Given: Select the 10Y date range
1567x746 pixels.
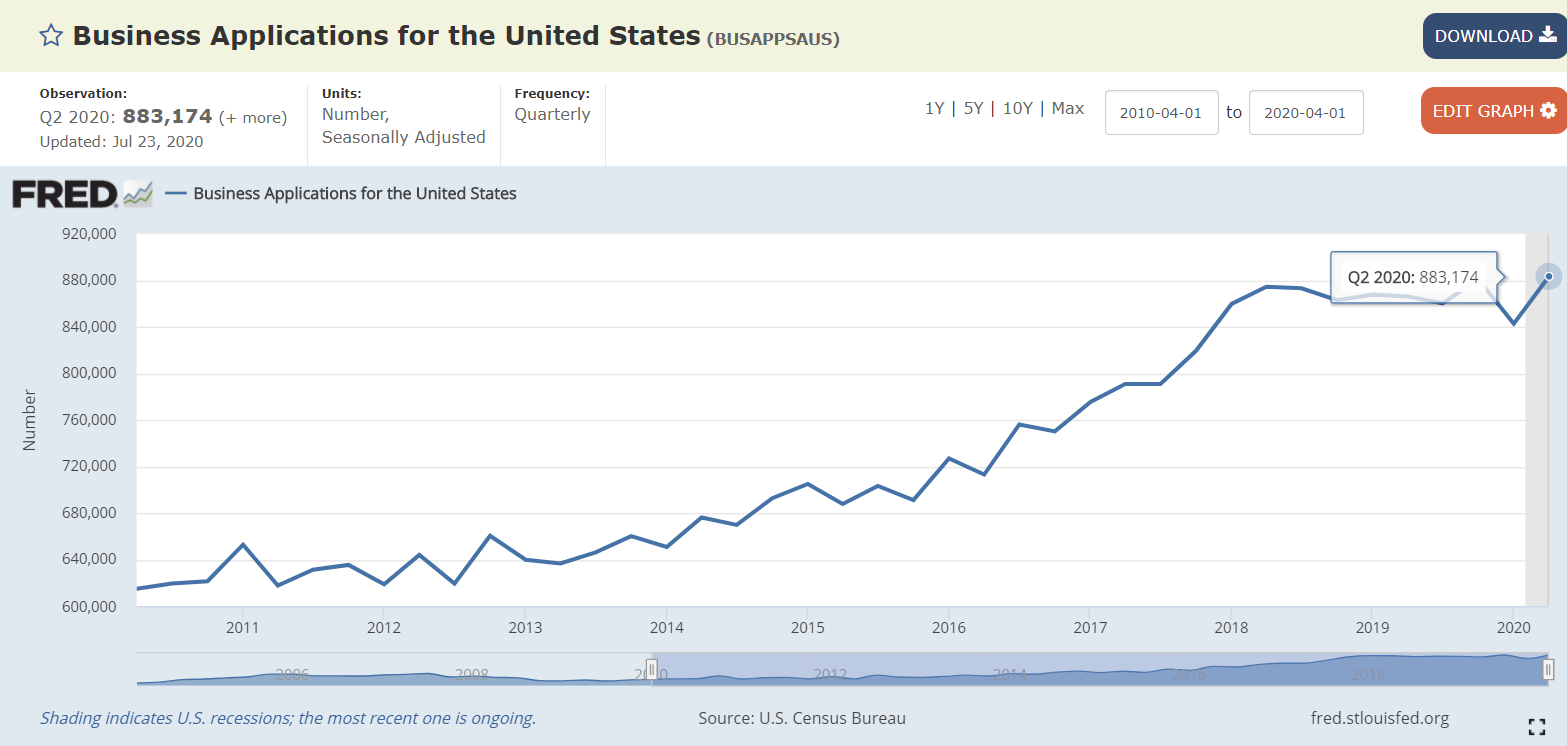Looking at the screenshot, I should [1017, 108].
